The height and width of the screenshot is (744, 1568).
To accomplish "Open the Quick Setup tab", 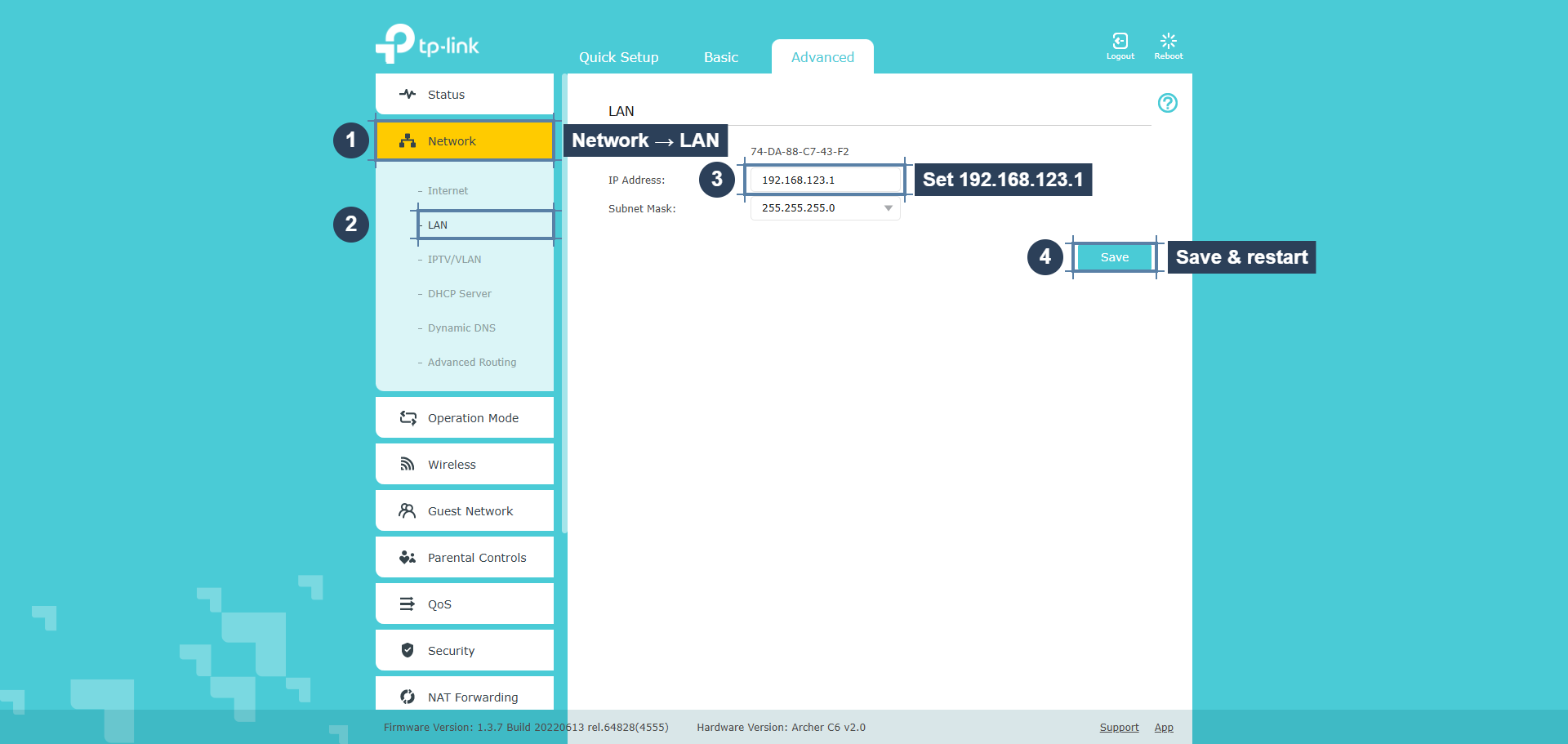I will [x=618, y=57].
